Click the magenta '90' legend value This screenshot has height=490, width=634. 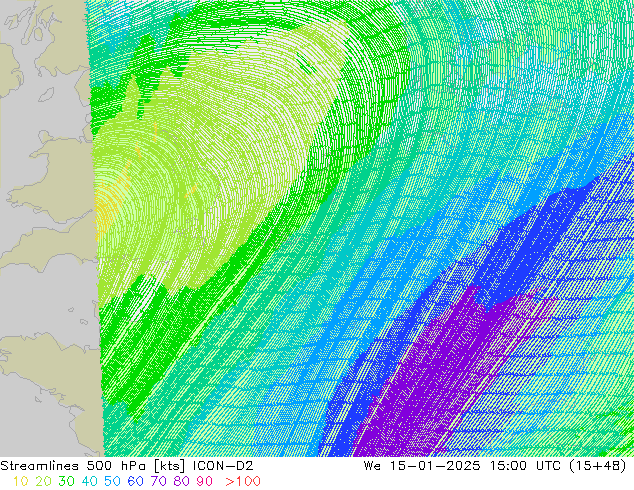205,481
